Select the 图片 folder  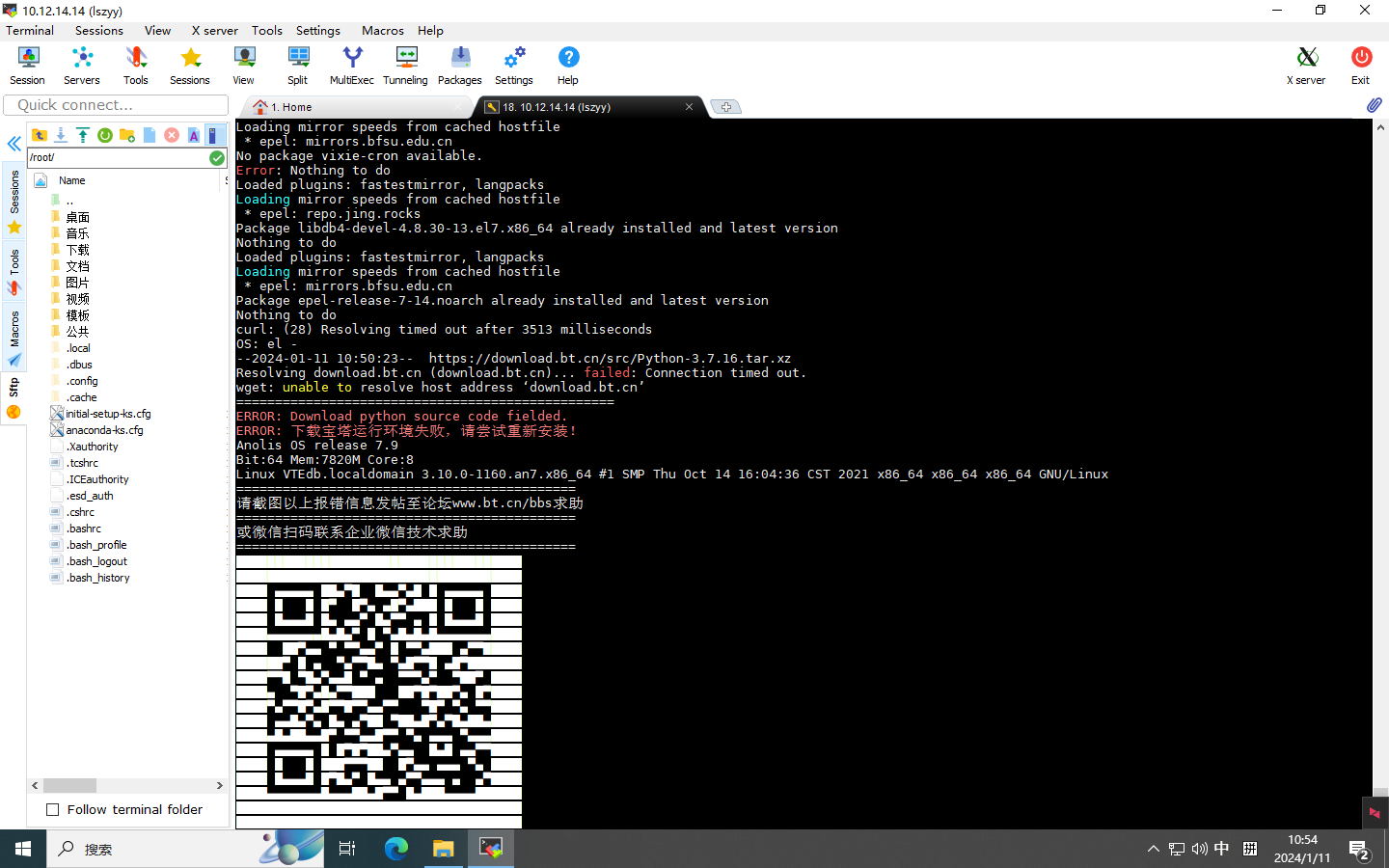(x=77, y=283)
